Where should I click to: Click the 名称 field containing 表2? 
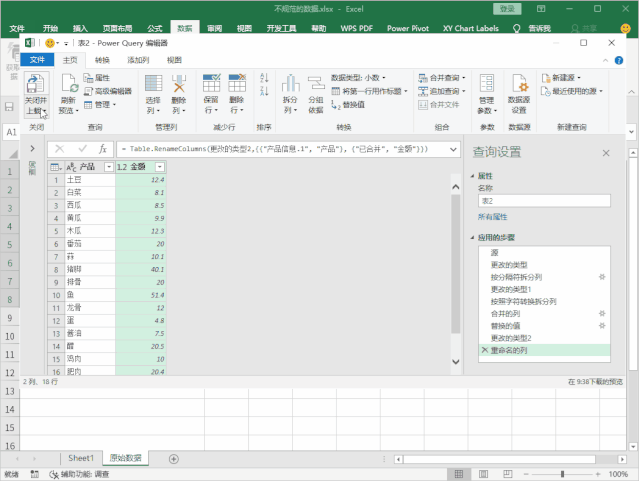pyautogui.click(x=542, y=200)
